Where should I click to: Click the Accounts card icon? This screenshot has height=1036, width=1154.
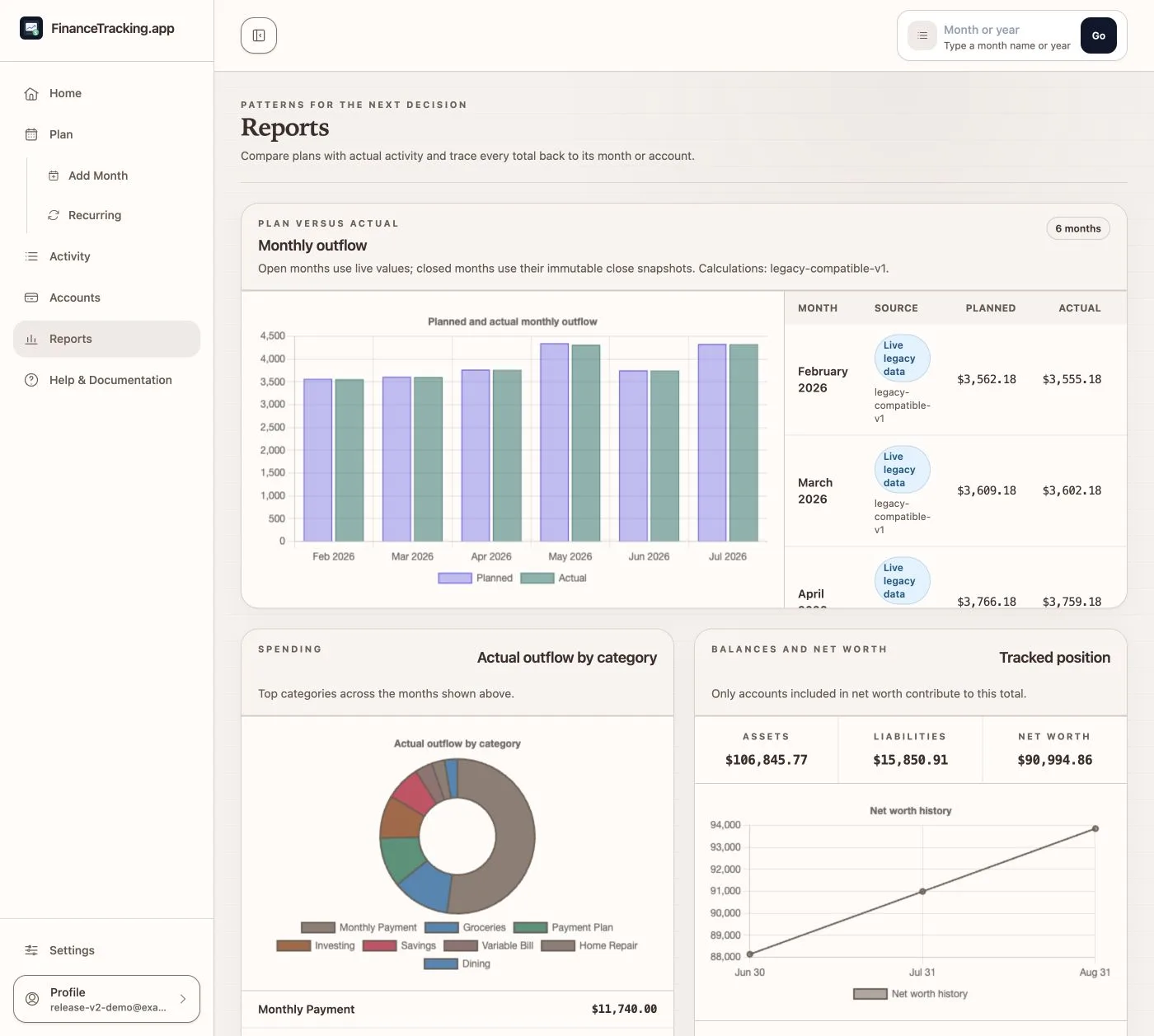pos(31,298)
